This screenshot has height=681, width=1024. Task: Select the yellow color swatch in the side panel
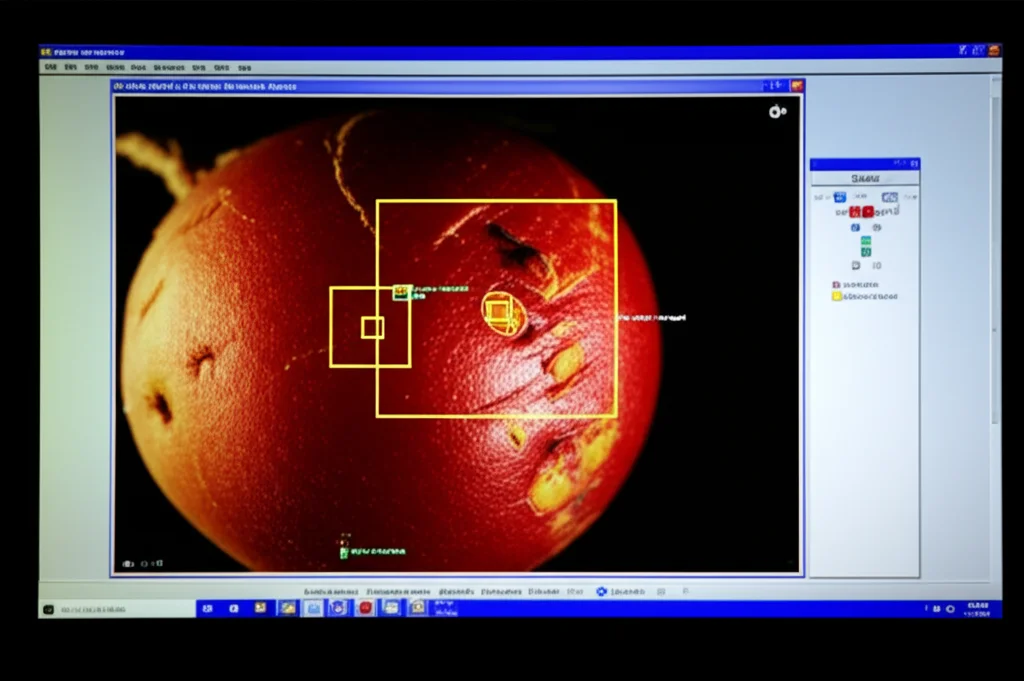click(x=836, y=296)
